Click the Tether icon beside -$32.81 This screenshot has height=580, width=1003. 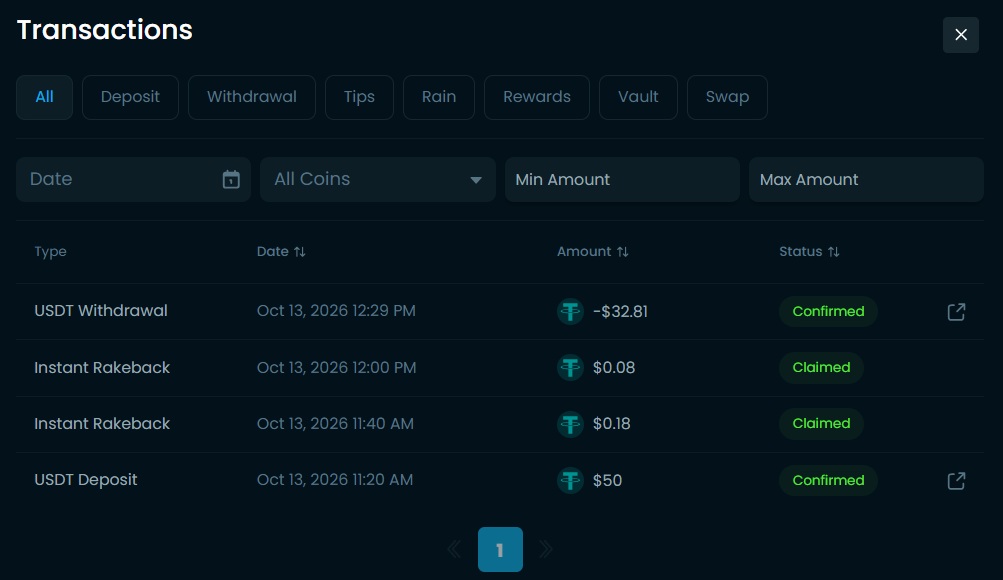point(570,311)
